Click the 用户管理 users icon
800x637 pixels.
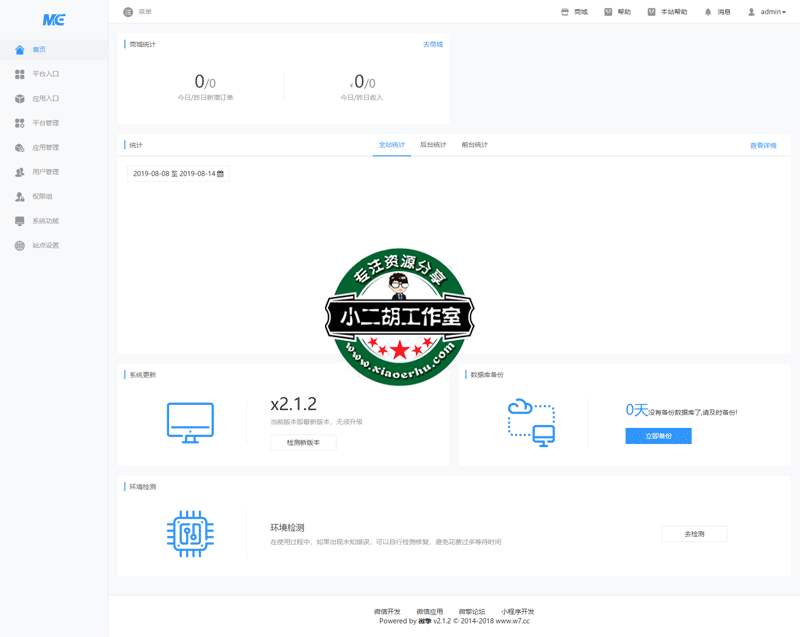20,172
